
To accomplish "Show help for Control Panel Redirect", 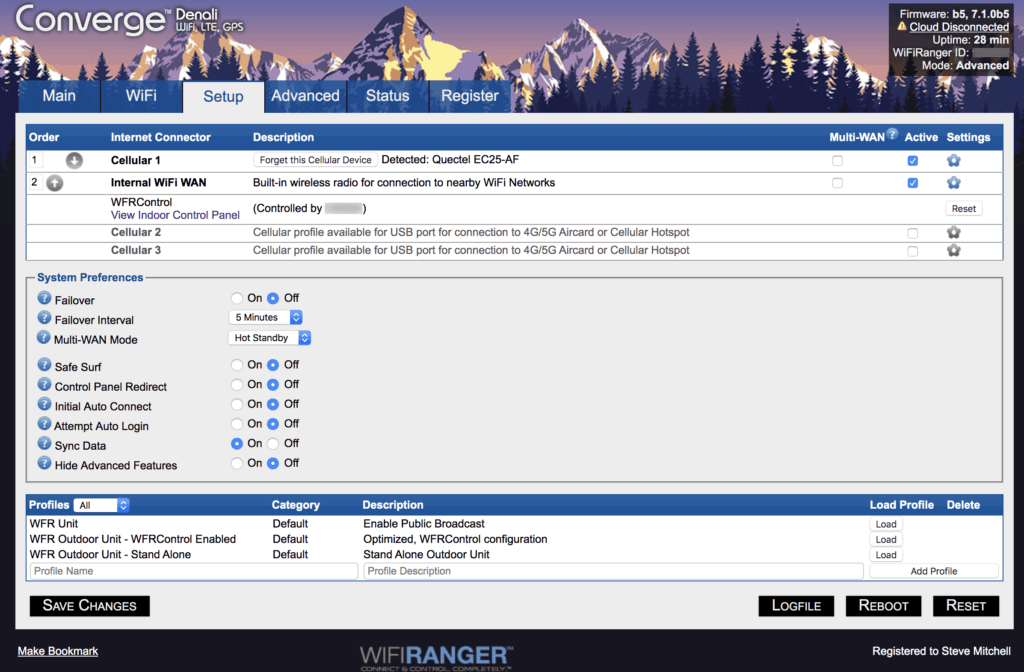I will 44,384.
